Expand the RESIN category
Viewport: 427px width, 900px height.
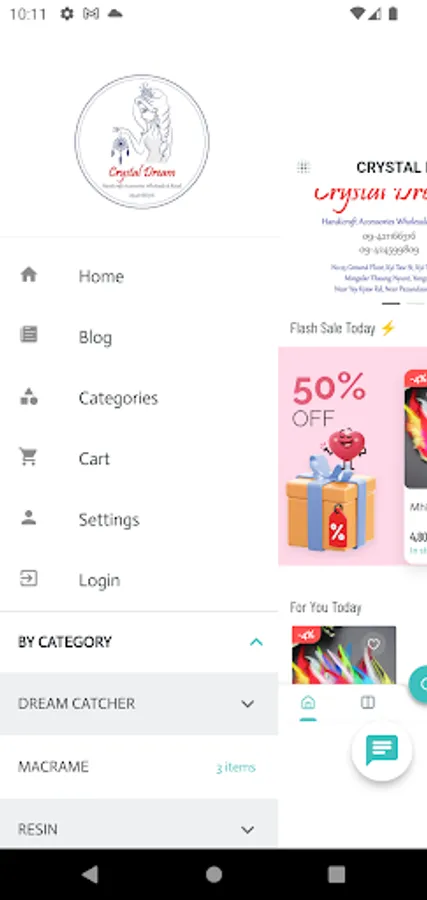click(247, 829)
